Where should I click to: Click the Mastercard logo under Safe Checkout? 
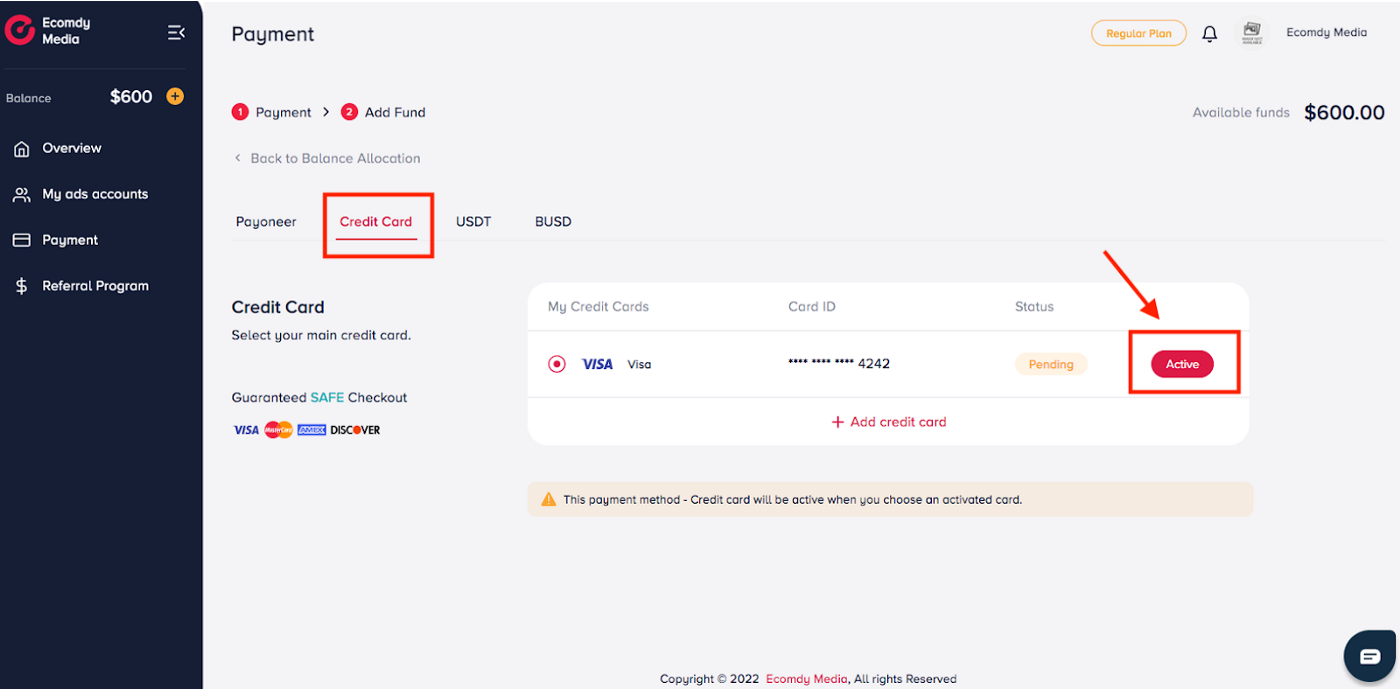tap(278, 430)
